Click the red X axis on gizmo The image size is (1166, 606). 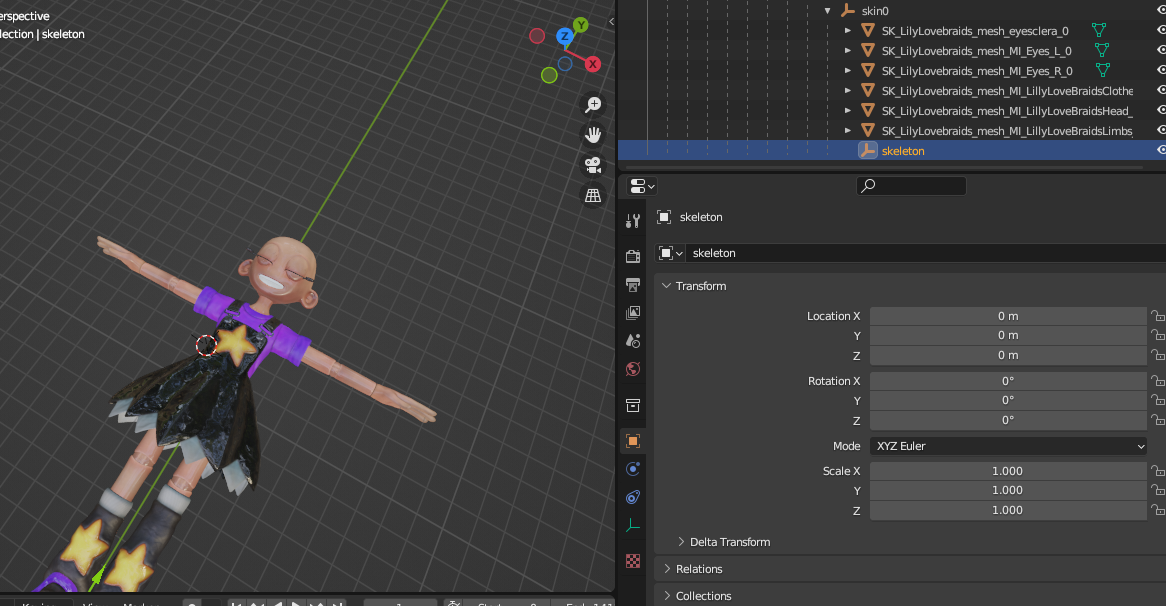coord(592,64)
